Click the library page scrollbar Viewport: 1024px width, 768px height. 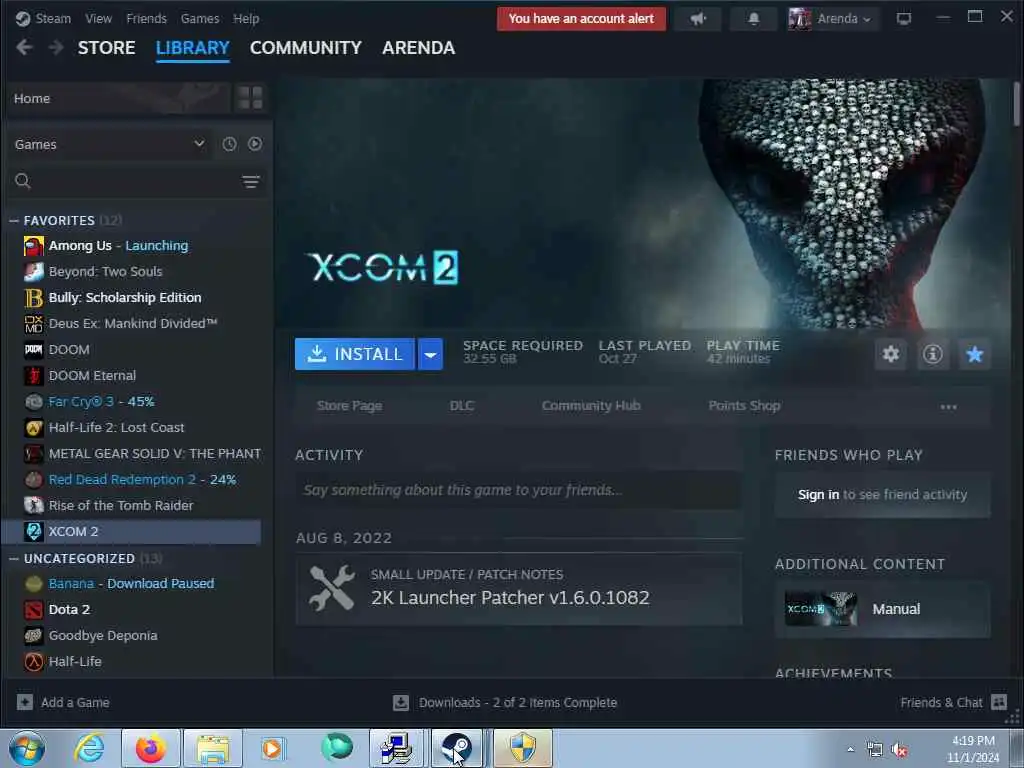pos(1017,105)
